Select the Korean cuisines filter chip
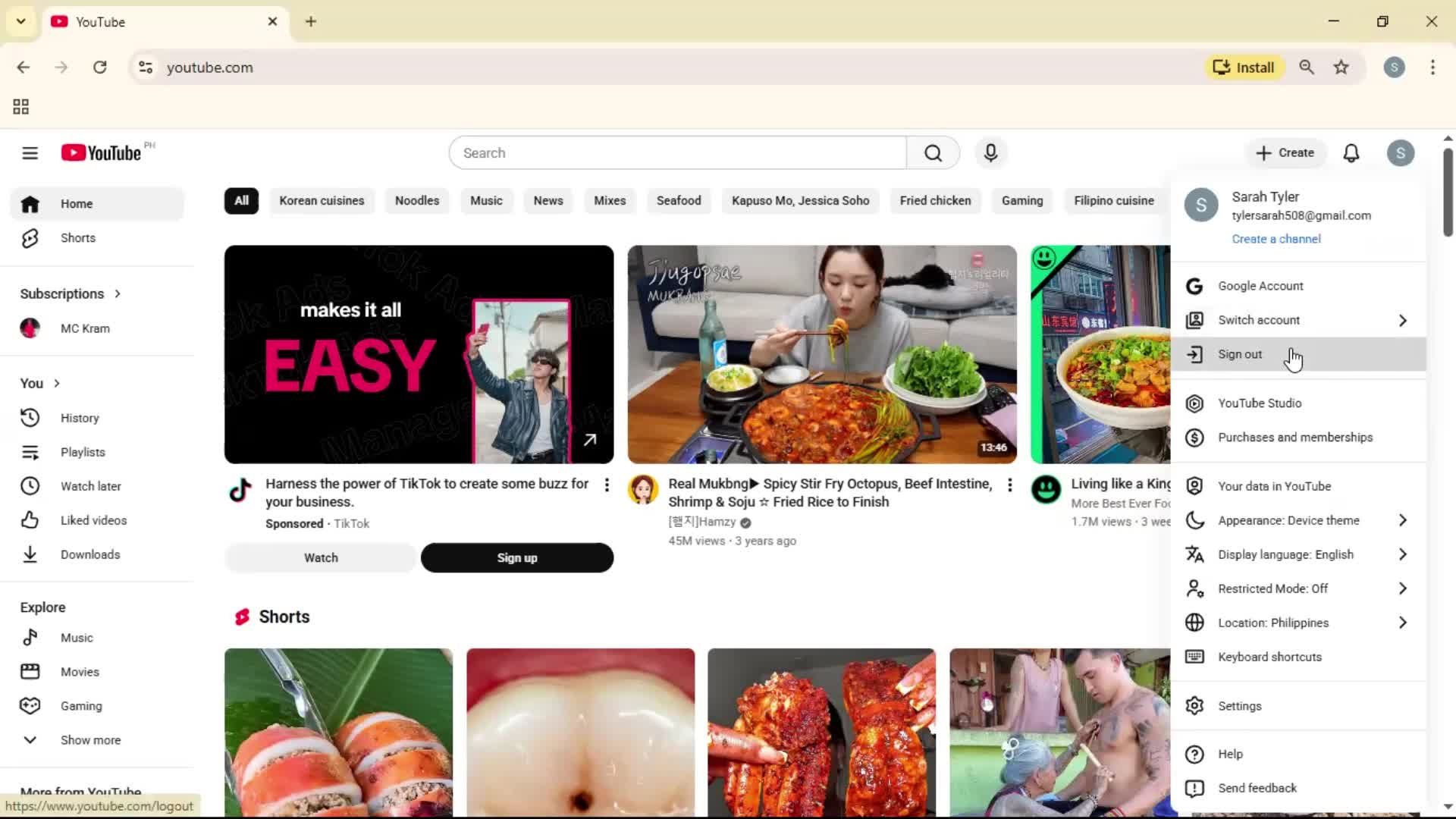This screenshot has width=1456, height=819. pos(322,200)
